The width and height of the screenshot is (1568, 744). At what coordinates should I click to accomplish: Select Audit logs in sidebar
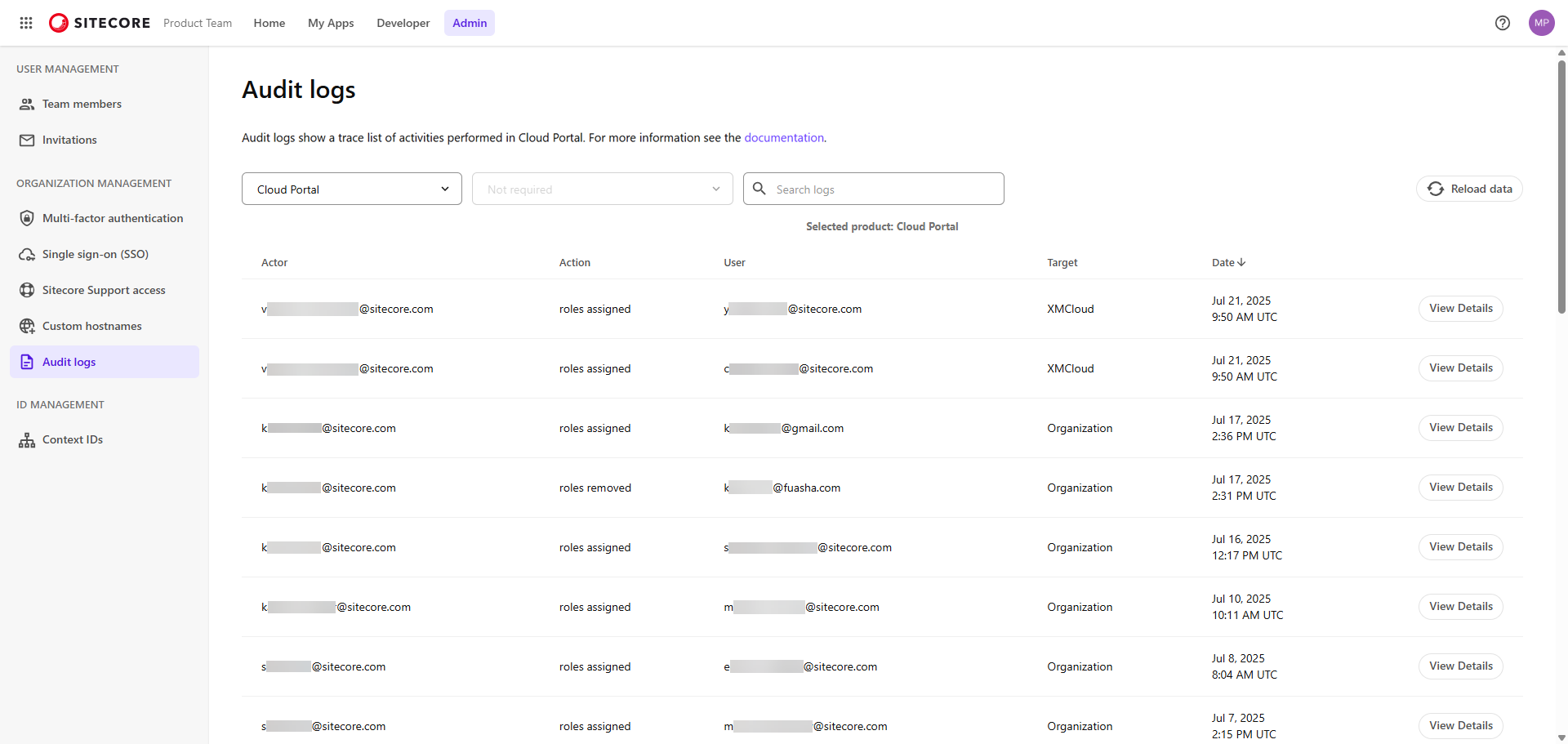coord(105,362)
